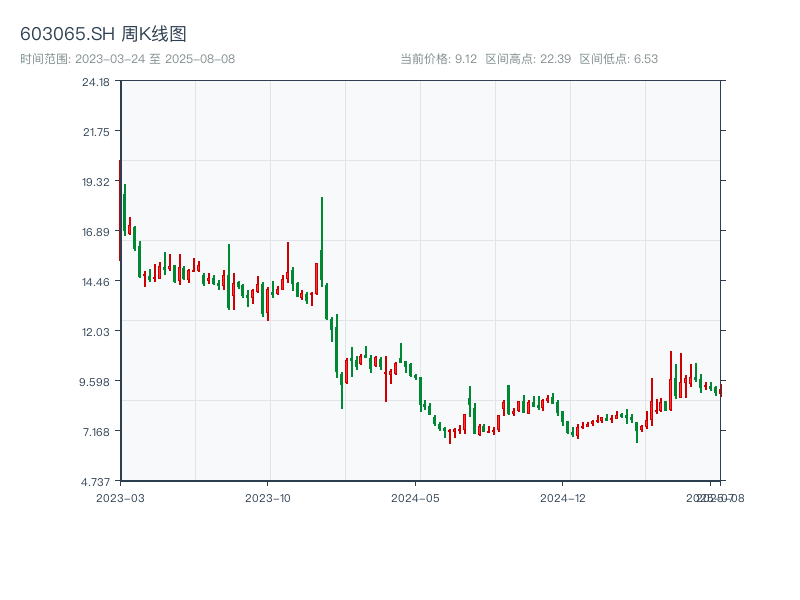This screenshot has width=800, height=600.
Task: Select the 19.32 y-axis tick label
Action: (96, 182)
